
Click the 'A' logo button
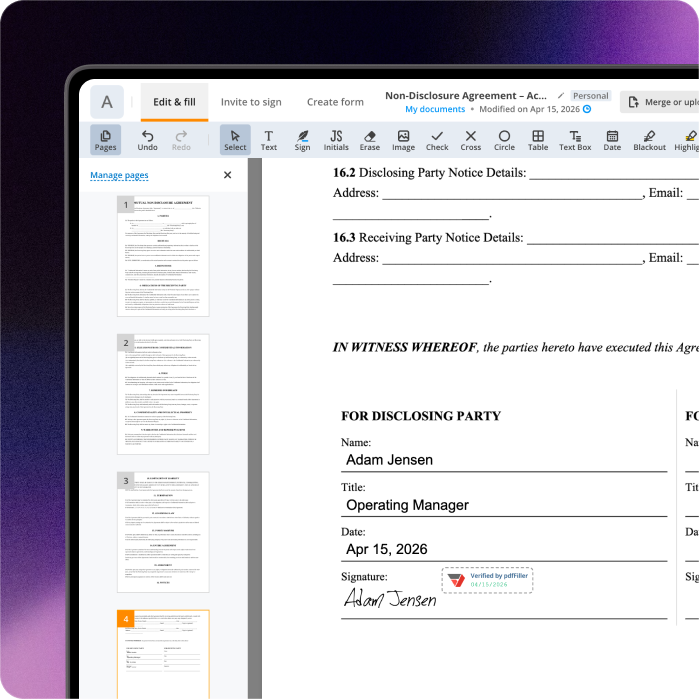[107, 102]
